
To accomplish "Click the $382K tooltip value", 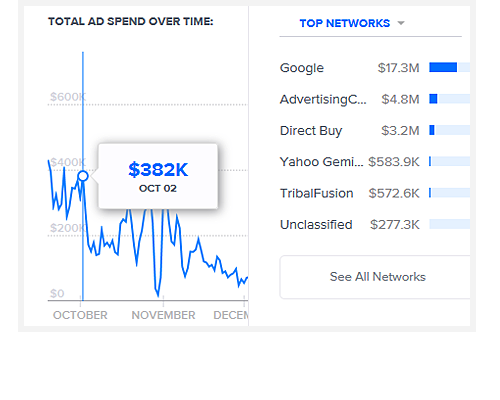I will pos(158,170).
